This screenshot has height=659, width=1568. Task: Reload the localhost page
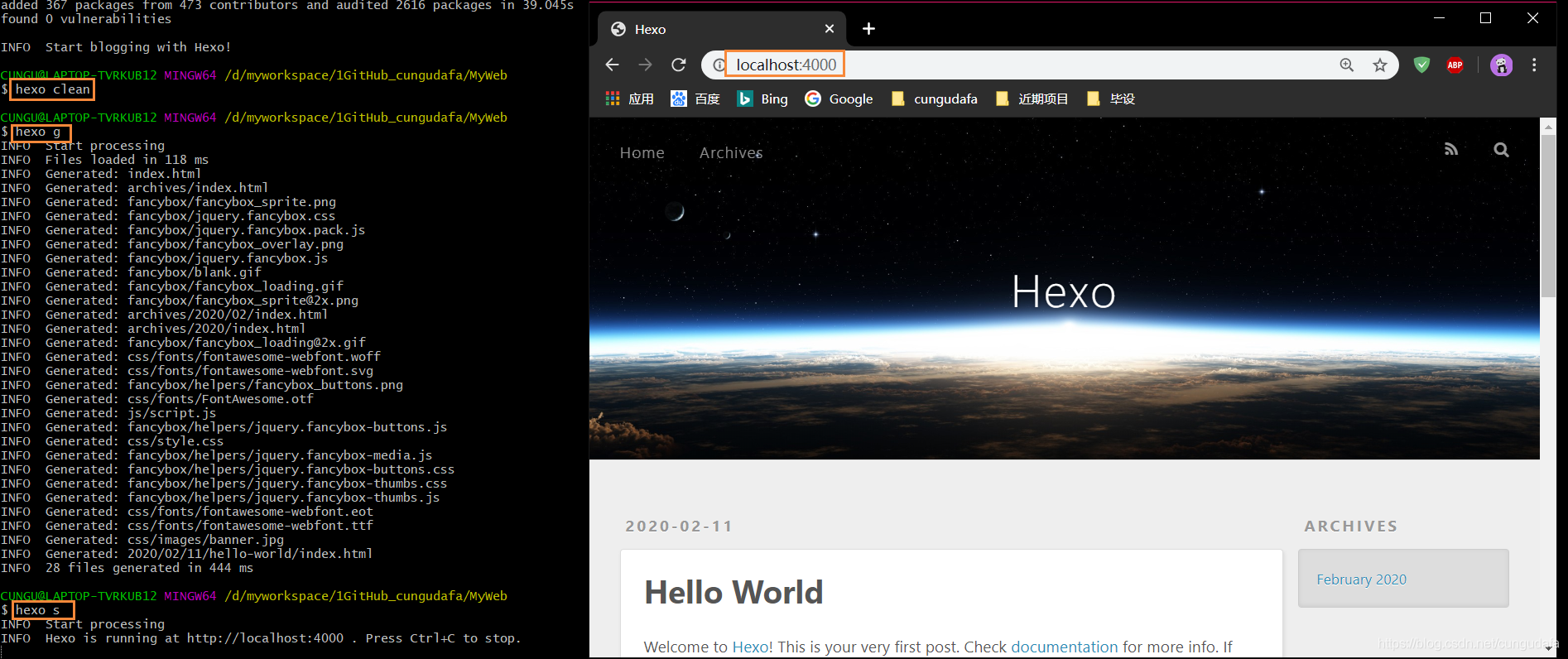(679, 65)
